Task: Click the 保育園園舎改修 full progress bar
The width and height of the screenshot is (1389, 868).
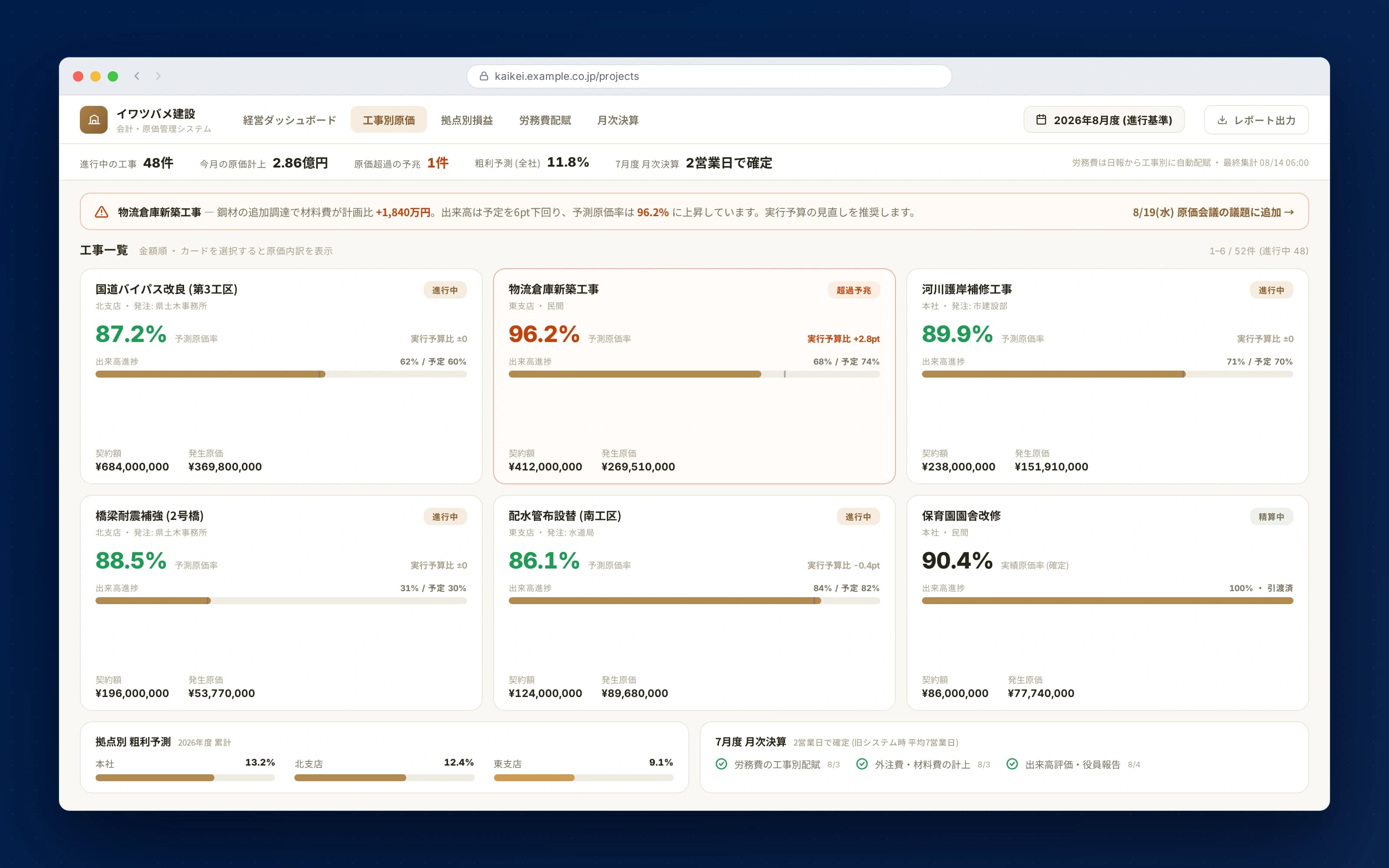Action: (x=1107, y=601)
